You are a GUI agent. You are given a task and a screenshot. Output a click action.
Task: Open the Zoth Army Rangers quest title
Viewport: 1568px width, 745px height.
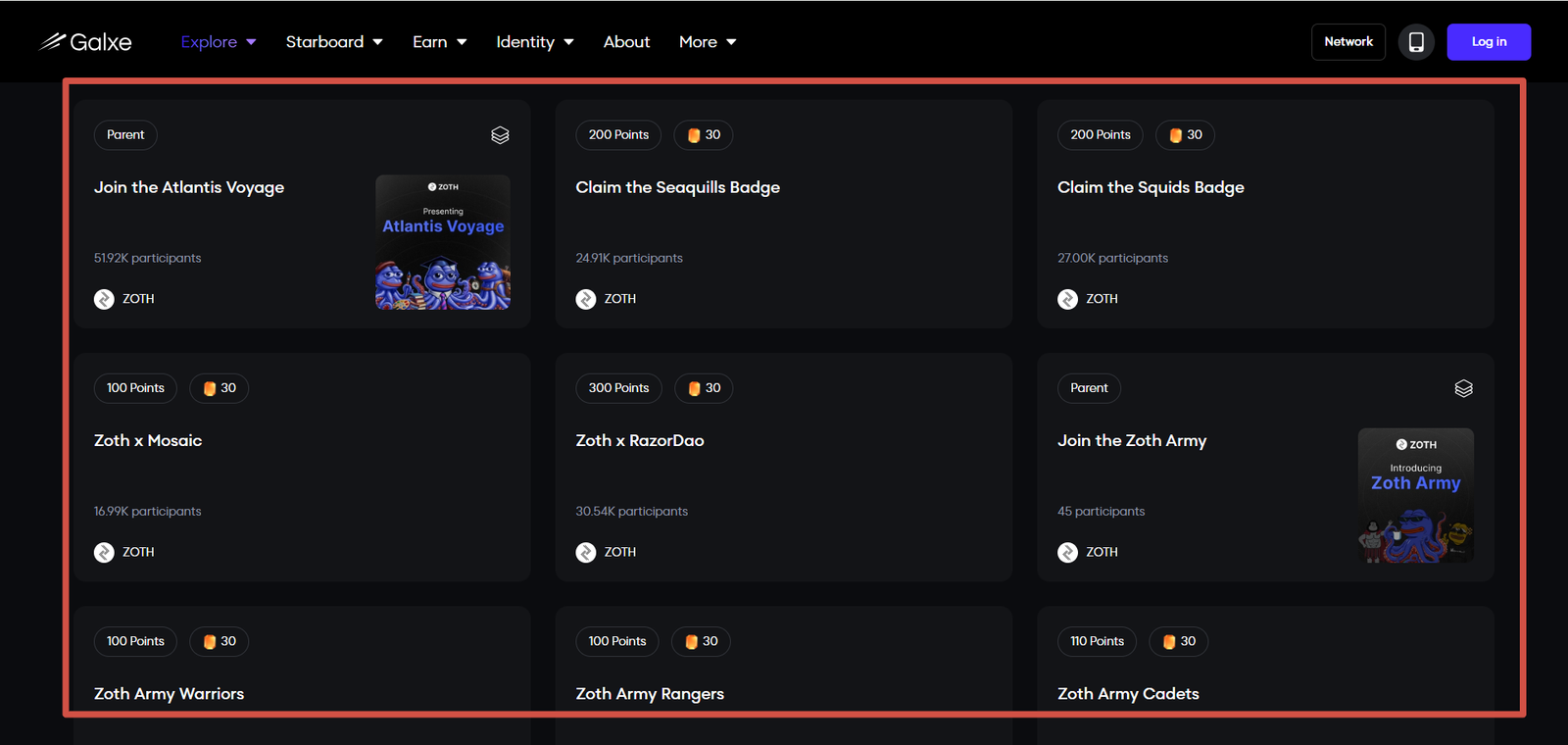point(650,694)
